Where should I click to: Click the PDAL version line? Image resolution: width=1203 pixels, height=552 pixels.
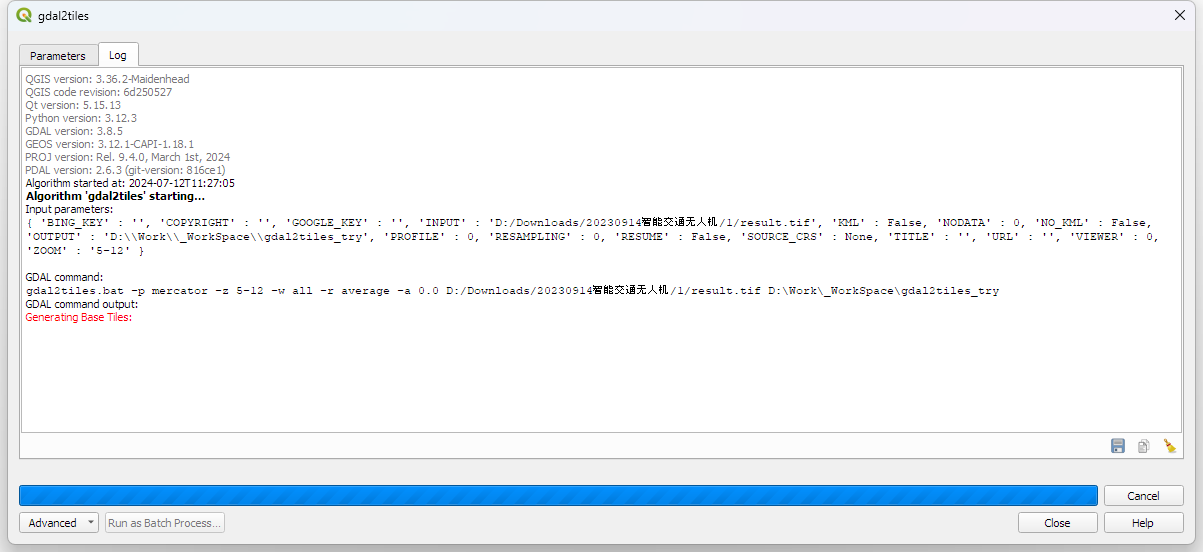[125, 170]
